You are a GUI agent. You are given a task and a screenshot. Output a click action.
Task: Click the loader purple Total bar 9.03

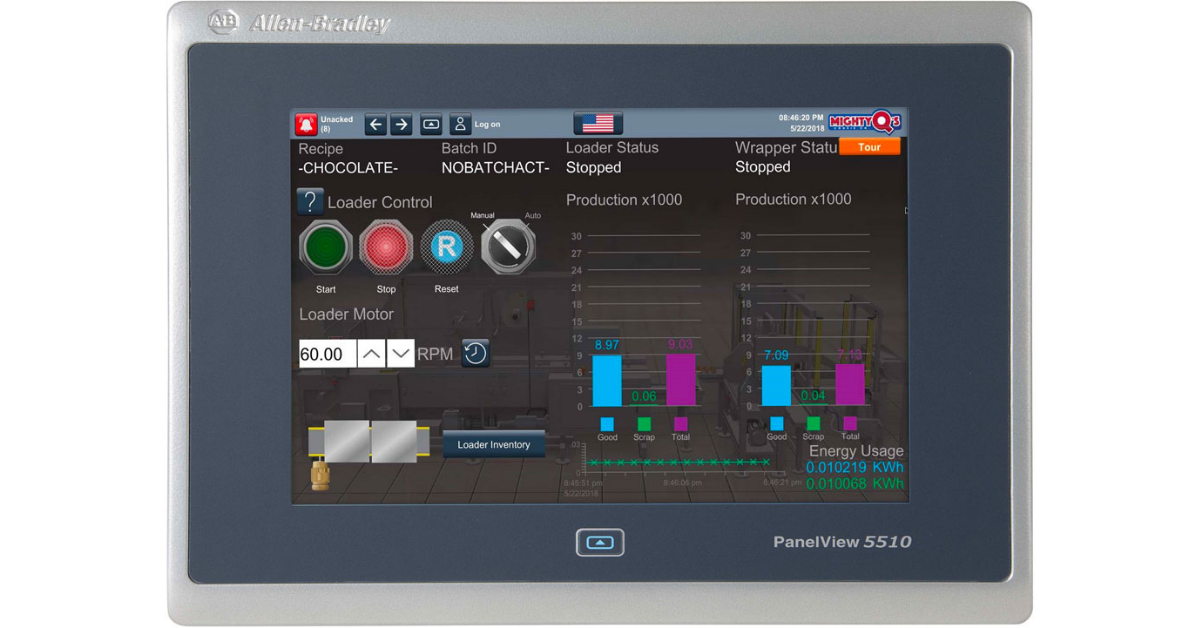[681, 380]
